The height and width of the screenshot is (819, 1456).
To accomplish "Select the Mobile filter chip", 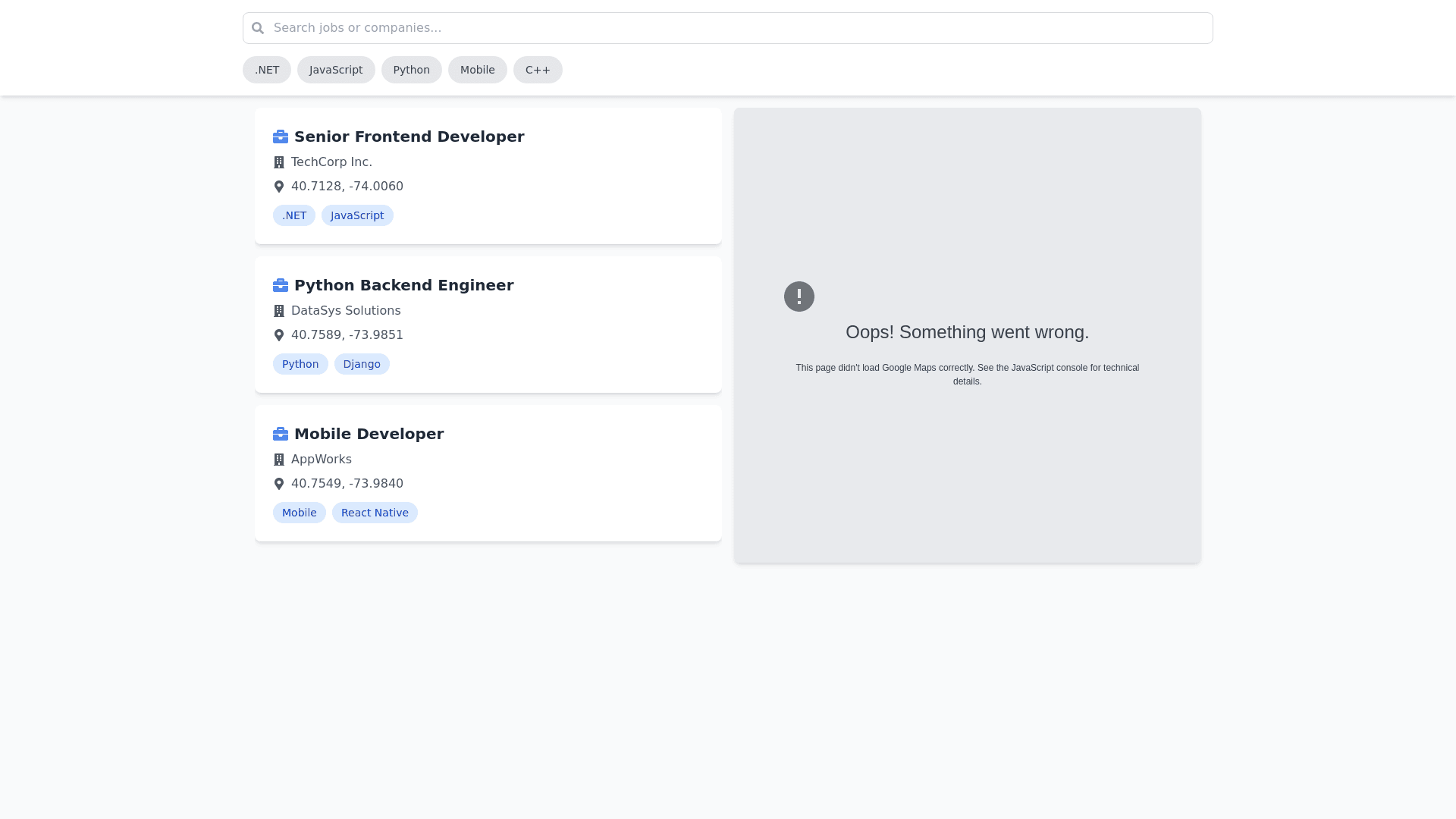I will [477, 70].
